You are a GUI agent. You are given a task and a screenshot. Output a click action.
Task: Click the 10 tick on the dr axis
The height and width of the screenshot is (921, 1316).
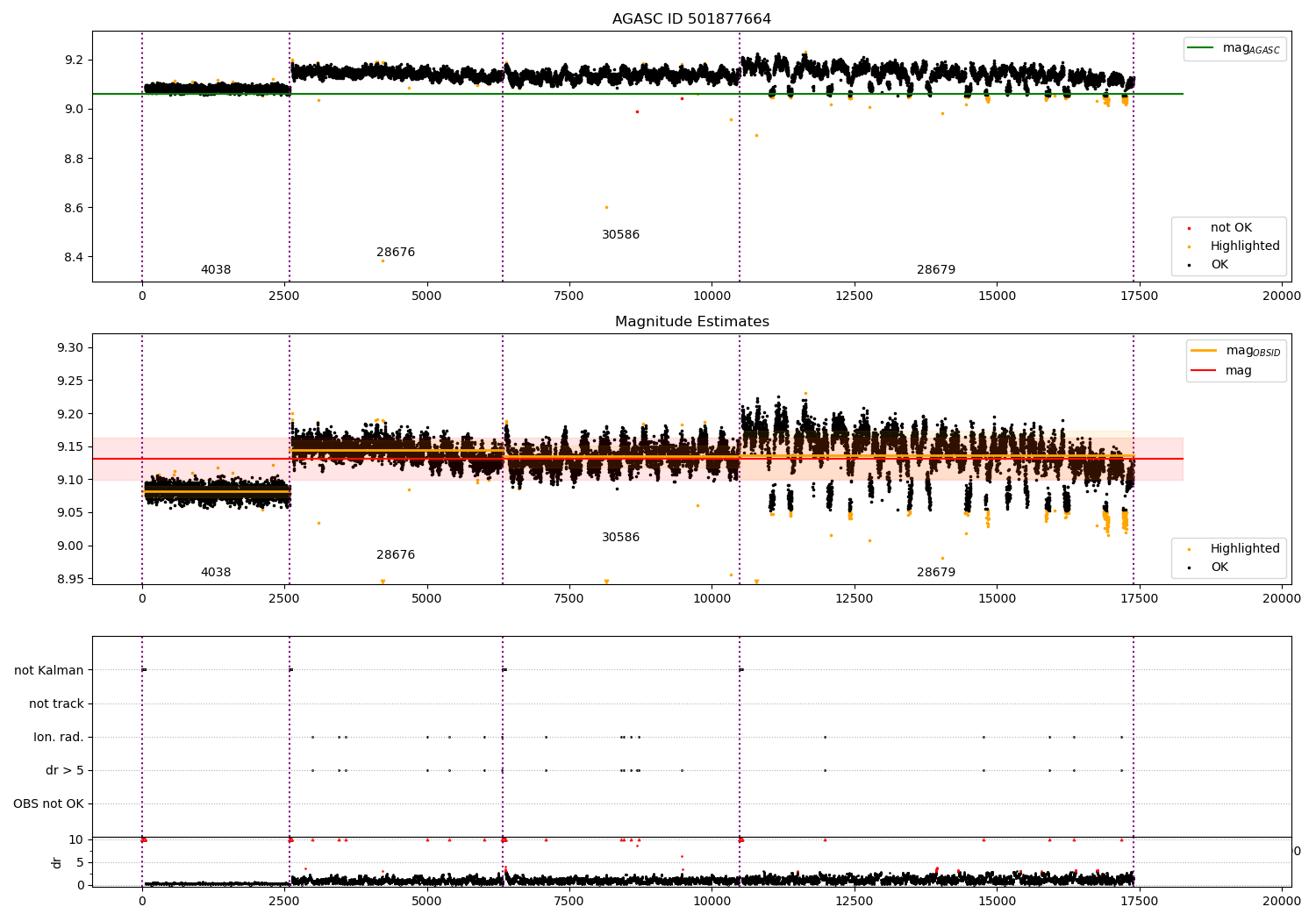pos(75,840)
